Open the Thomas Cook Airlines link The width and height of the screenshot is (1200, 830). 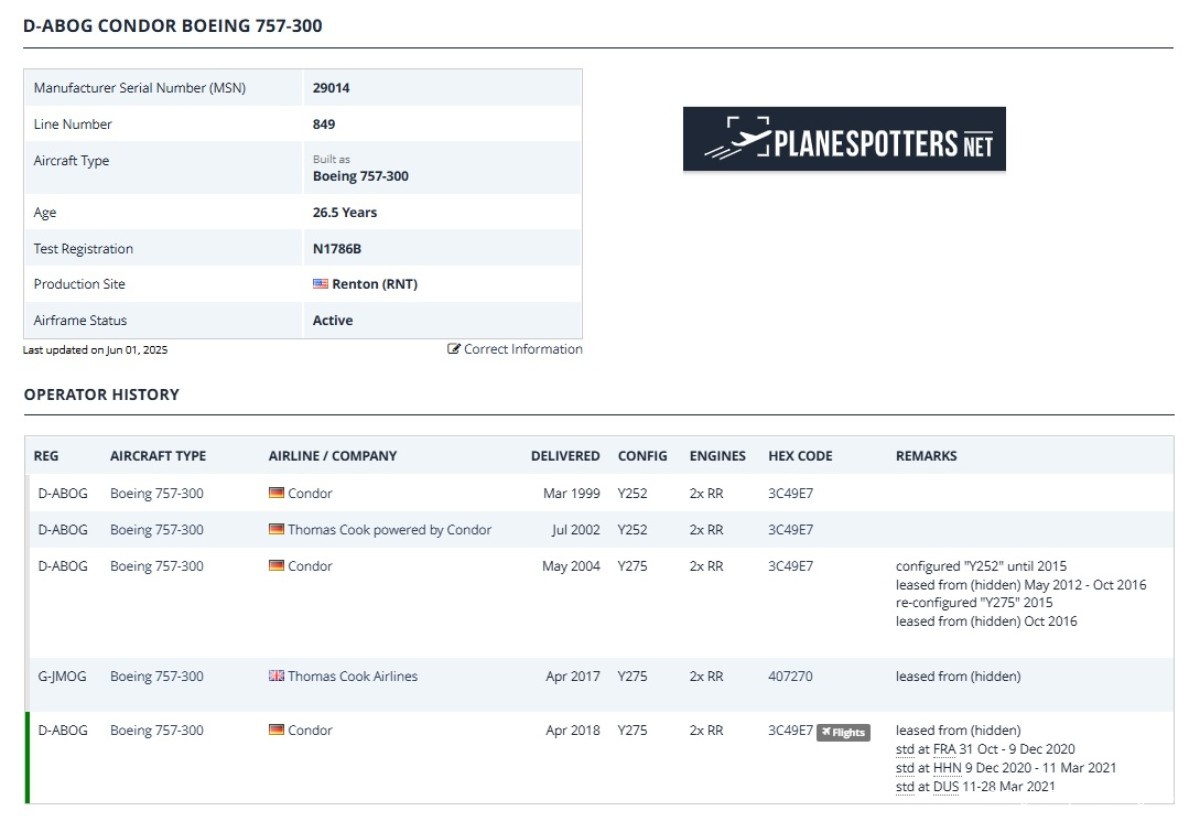click(353, 676)
